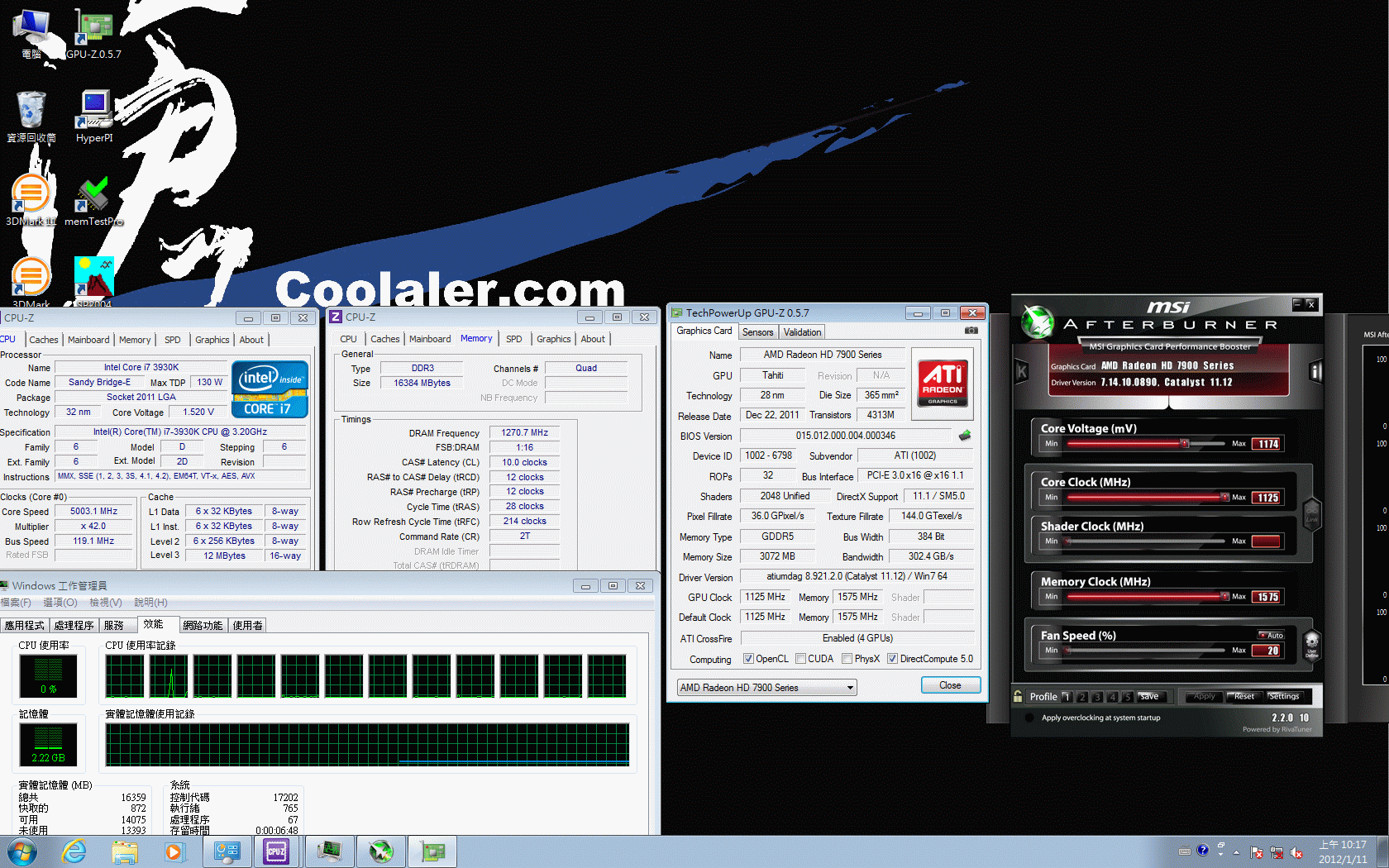Click the ATI Radeon logo in GPU-Z

point(943,384)
